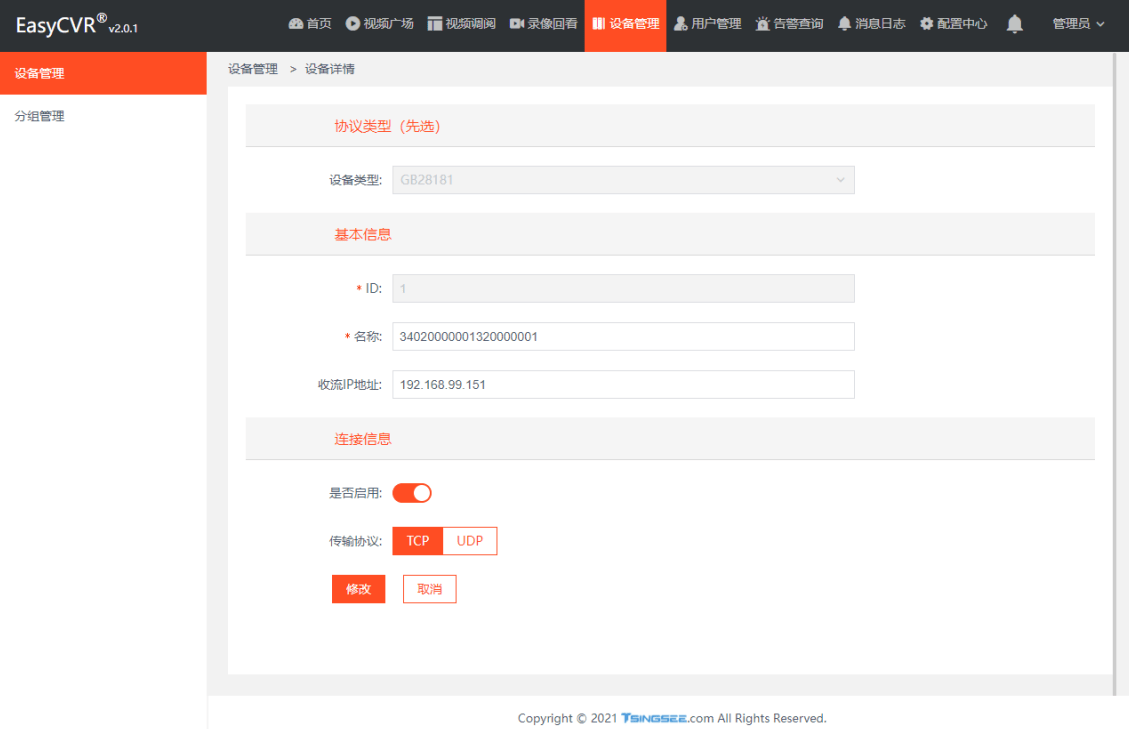The height and width of the screenshot is (729, 1129).
Task: Click the 用户管理 user icon
Action: [681, 23]
